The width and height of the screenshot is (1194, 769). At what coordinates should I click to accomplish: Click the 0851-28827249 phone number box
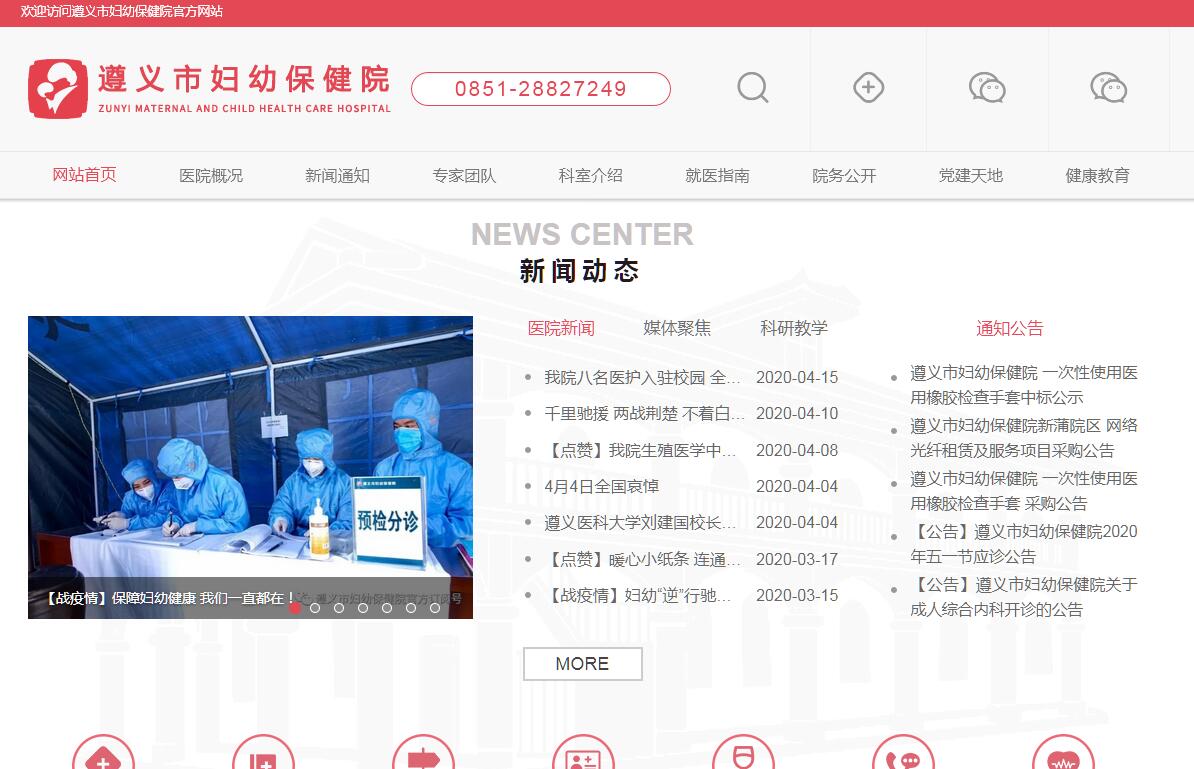coord(540,89)
